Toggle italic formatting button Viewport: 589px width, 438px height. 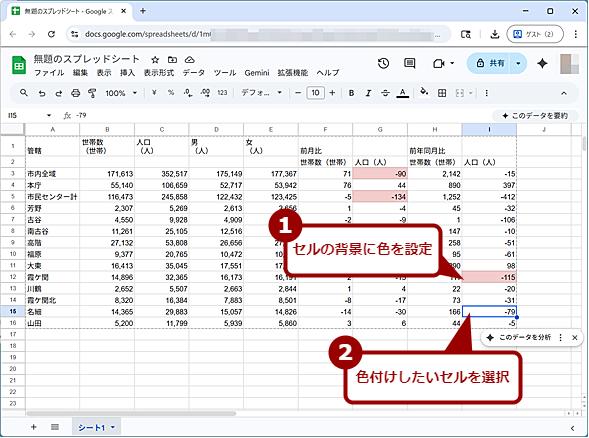click(x=368, y=93)
